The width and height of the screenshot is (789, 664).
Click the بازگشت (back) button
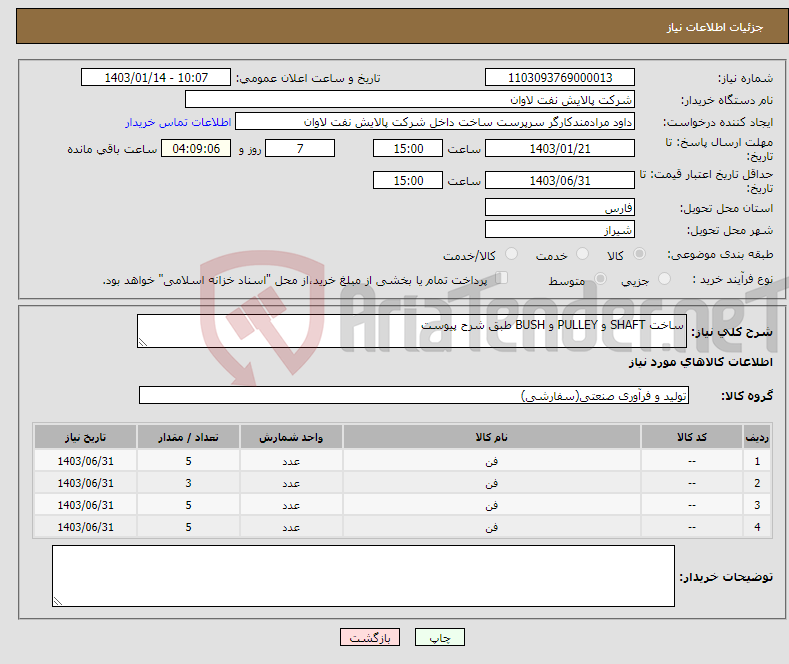click(370, 637)
